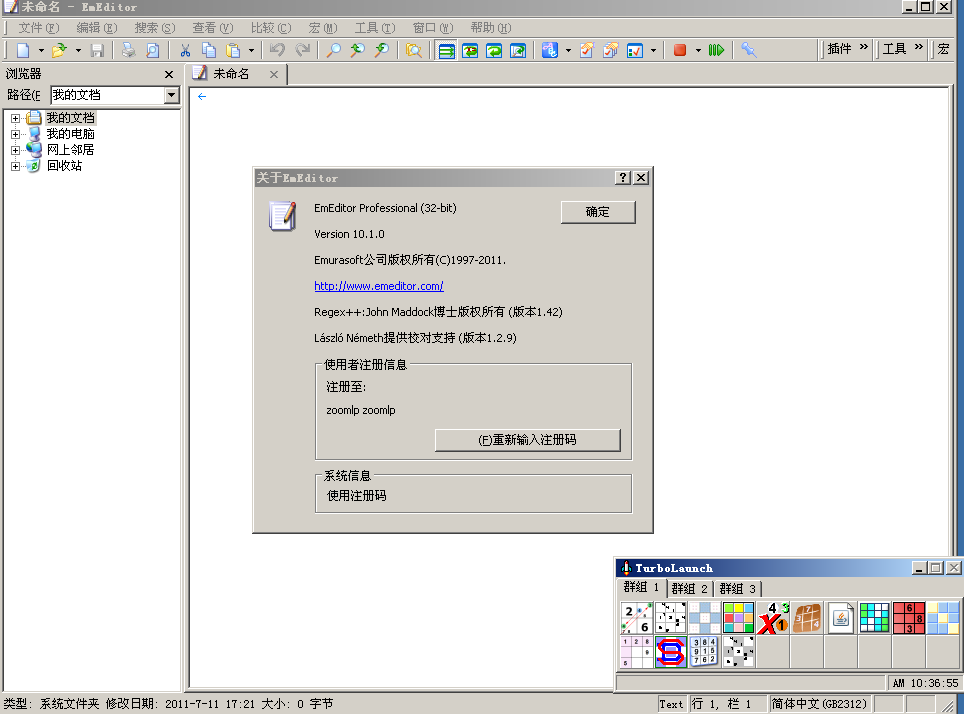Select 回收站 in the browser tree
This screenshot has width=964, height=714.
pos(65,166)
